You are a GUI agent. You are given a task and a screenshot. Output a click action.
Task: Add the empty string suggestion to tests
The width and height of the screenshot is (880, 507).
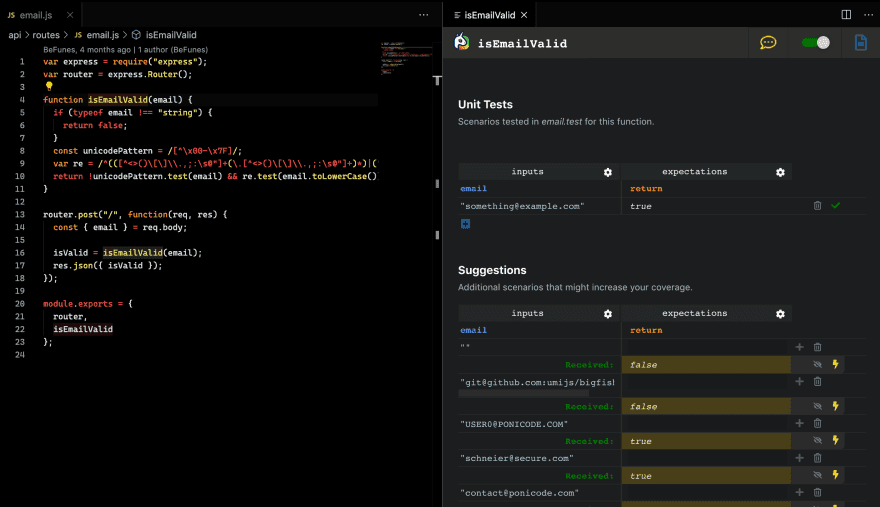[799, 347]
